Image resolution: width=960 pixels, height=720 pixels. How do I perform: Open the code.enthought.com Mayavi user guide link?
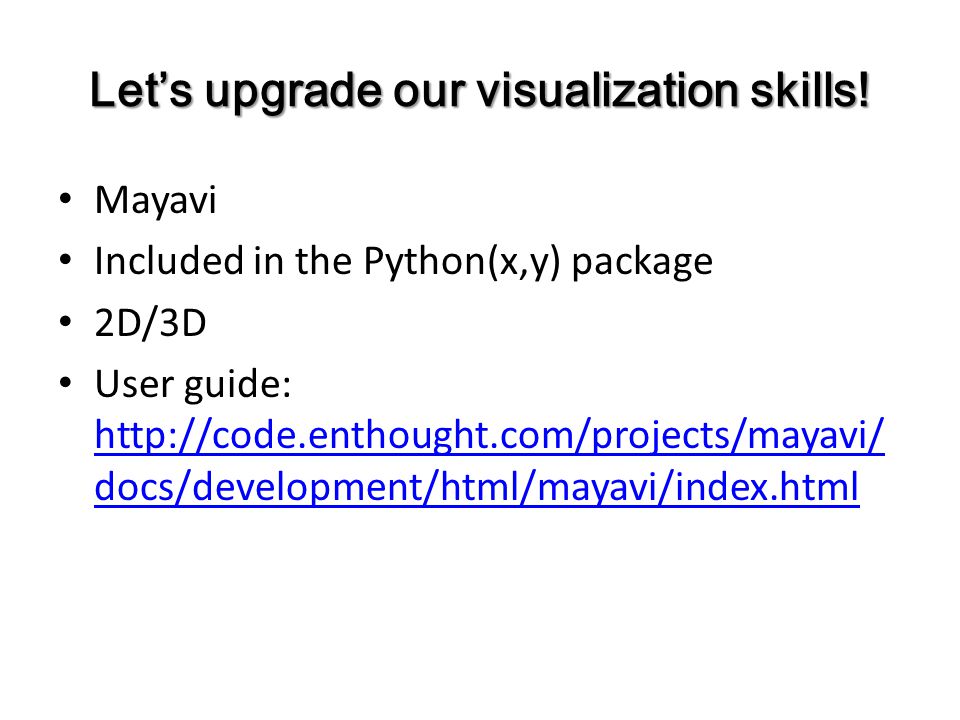coord(489,437)
